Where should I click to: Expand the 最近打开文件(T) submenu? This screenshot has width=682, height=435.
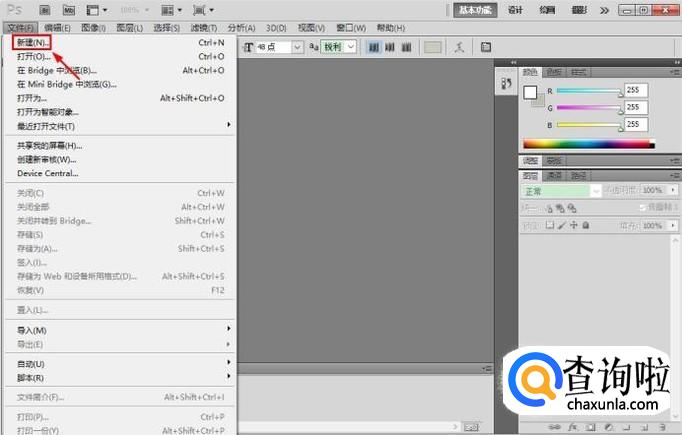click(120, 126)
